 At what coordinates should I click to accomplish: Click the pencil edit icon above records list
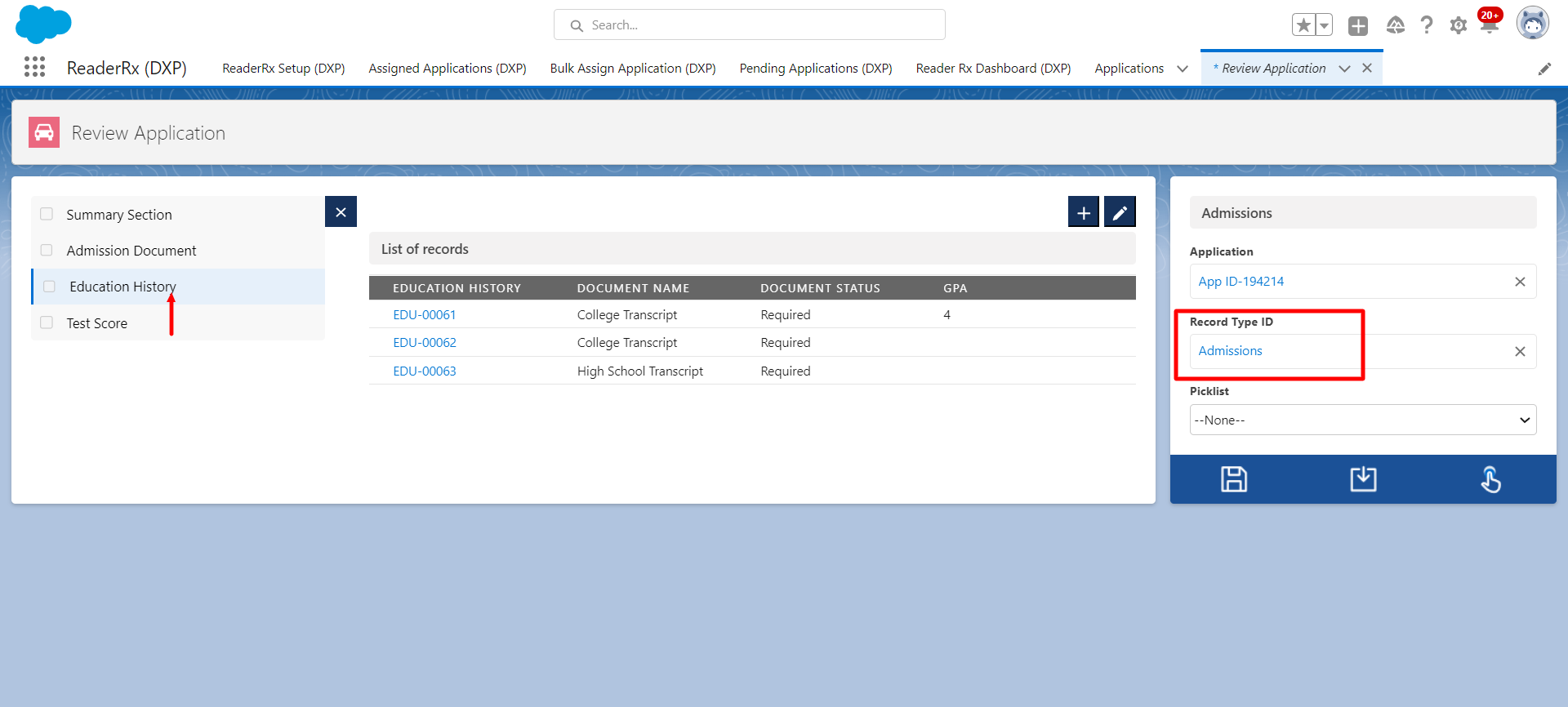[1119, 212]
